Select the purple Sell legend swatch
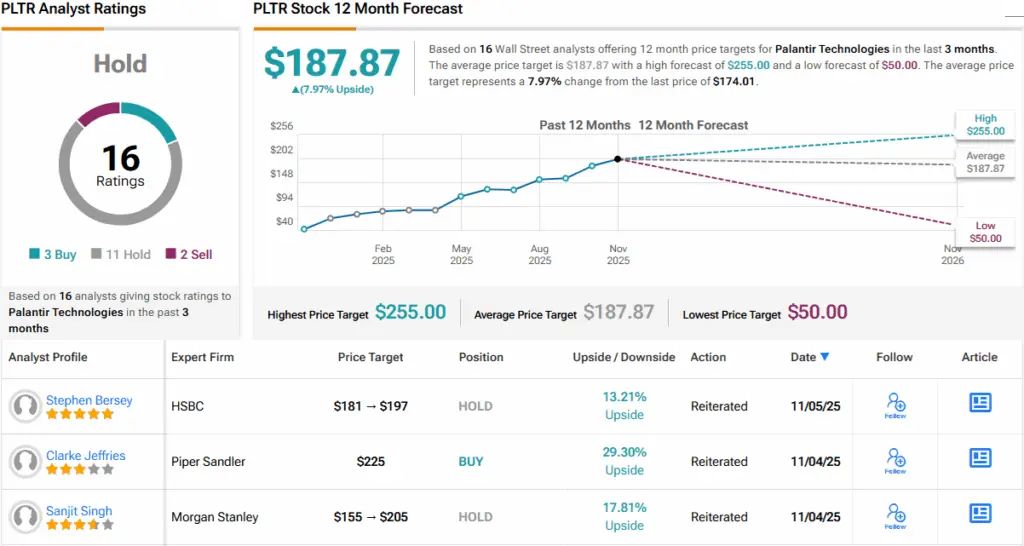The image size is (1024, 546). pos(172,254)
